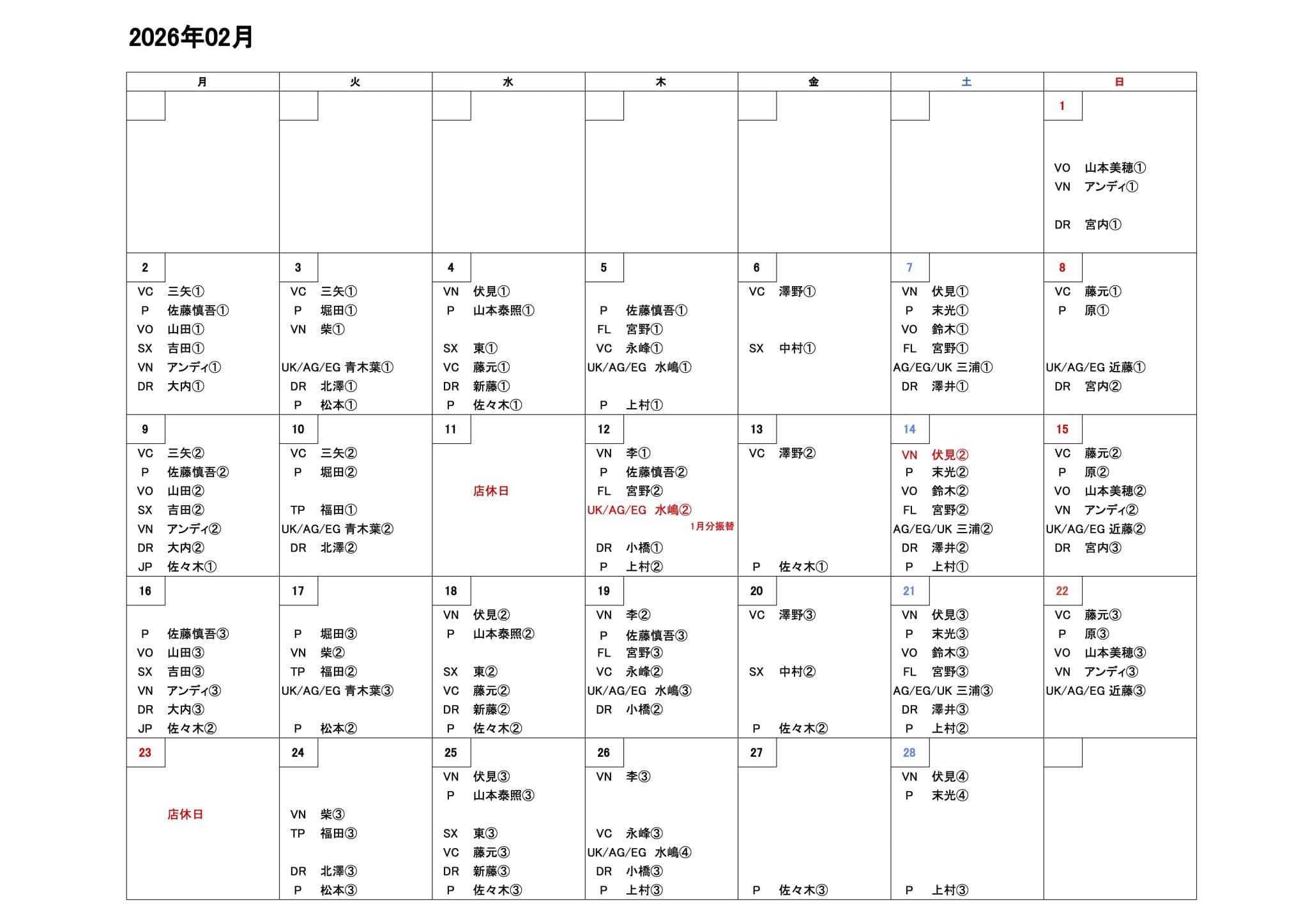This screenshot has width=1308, height=924.
Task: Select red 伏見② entry on day 14
Action: pyautogui.click(x=950, y=455)
